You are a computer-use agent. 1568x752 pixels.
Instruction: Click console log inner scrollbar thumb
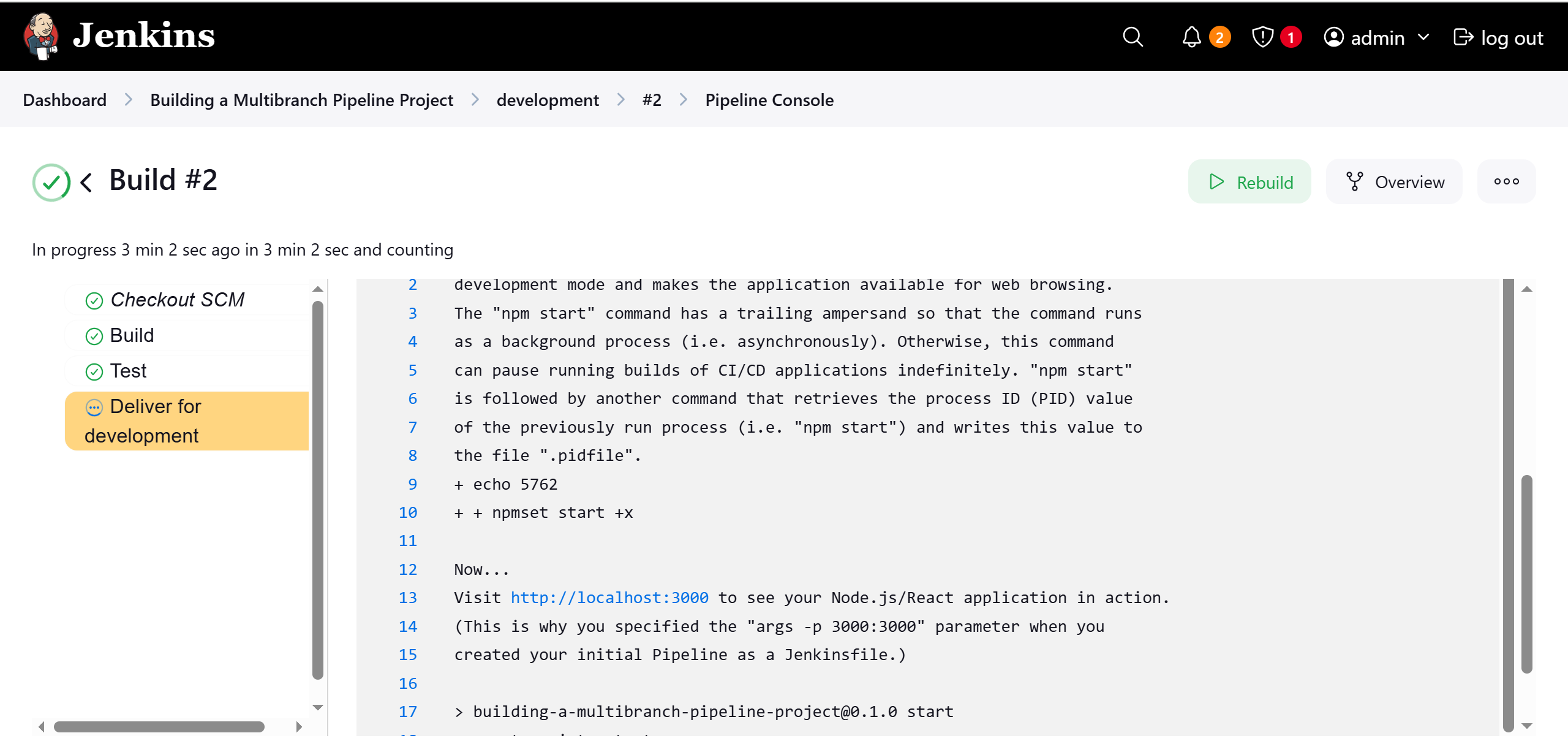pyautogui.click(x=1508, y=506)
